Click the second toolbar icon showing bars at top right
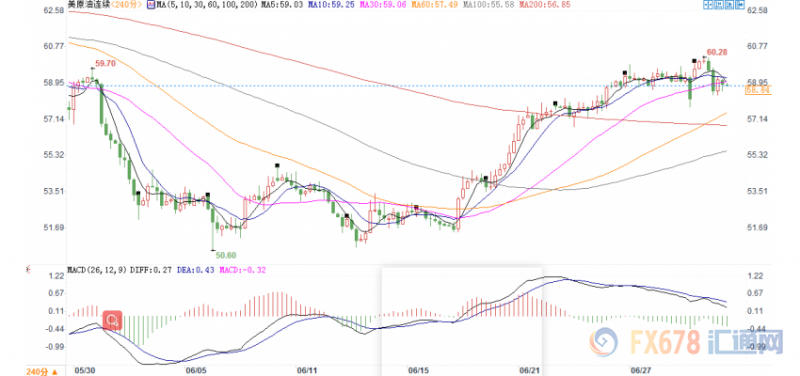Viewport: 800px width, 376px height. tap(719, 5)
